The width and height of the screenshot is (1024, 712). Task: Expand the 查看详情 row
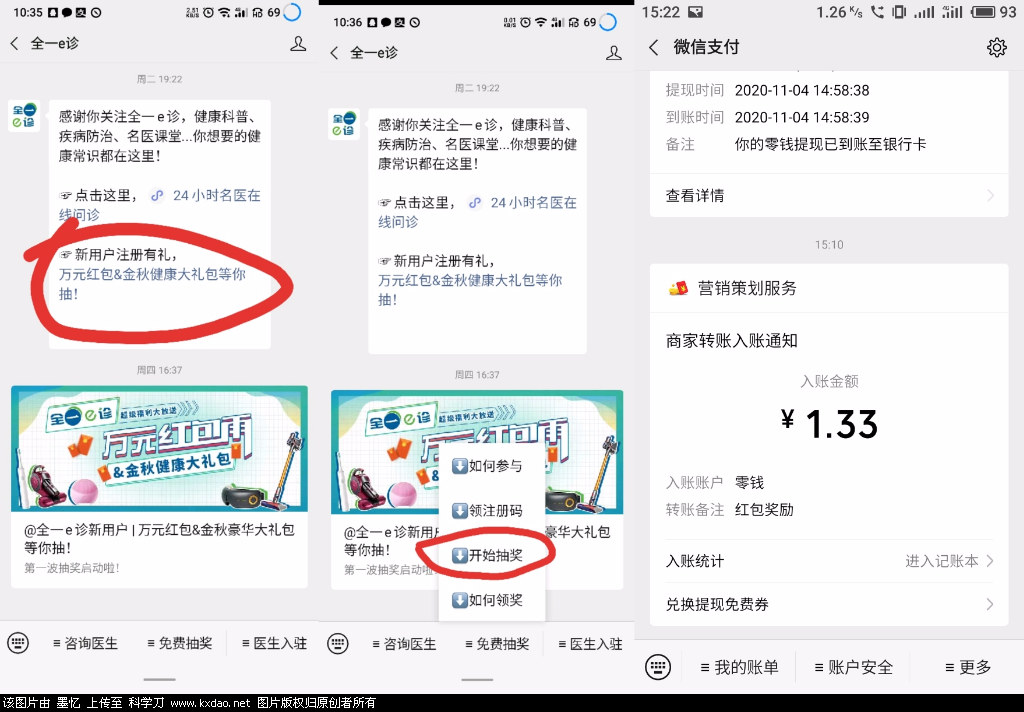click(x=828, y=196)
